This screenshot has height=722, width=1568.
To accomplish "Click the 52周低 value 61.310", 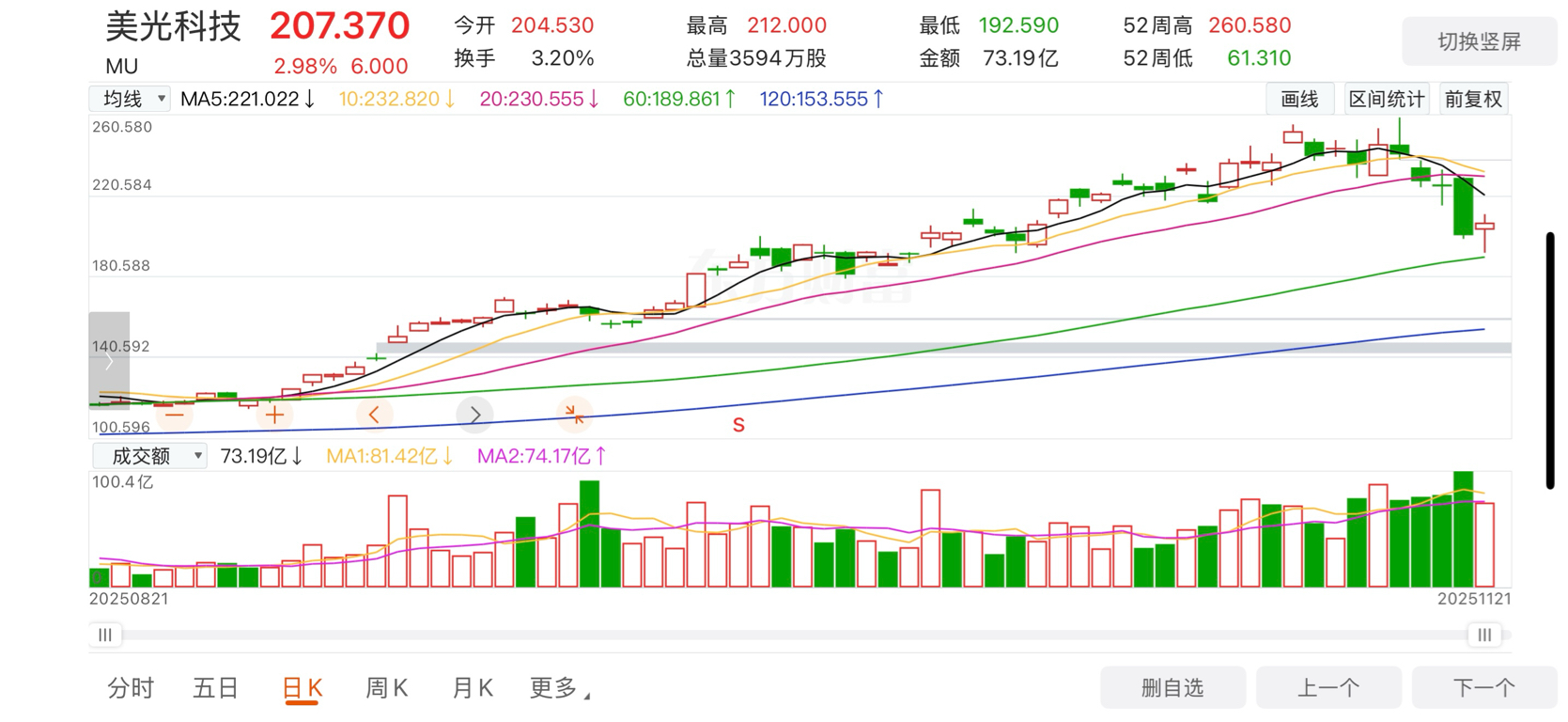I will pyautogui.click(x=1259, y=58).
